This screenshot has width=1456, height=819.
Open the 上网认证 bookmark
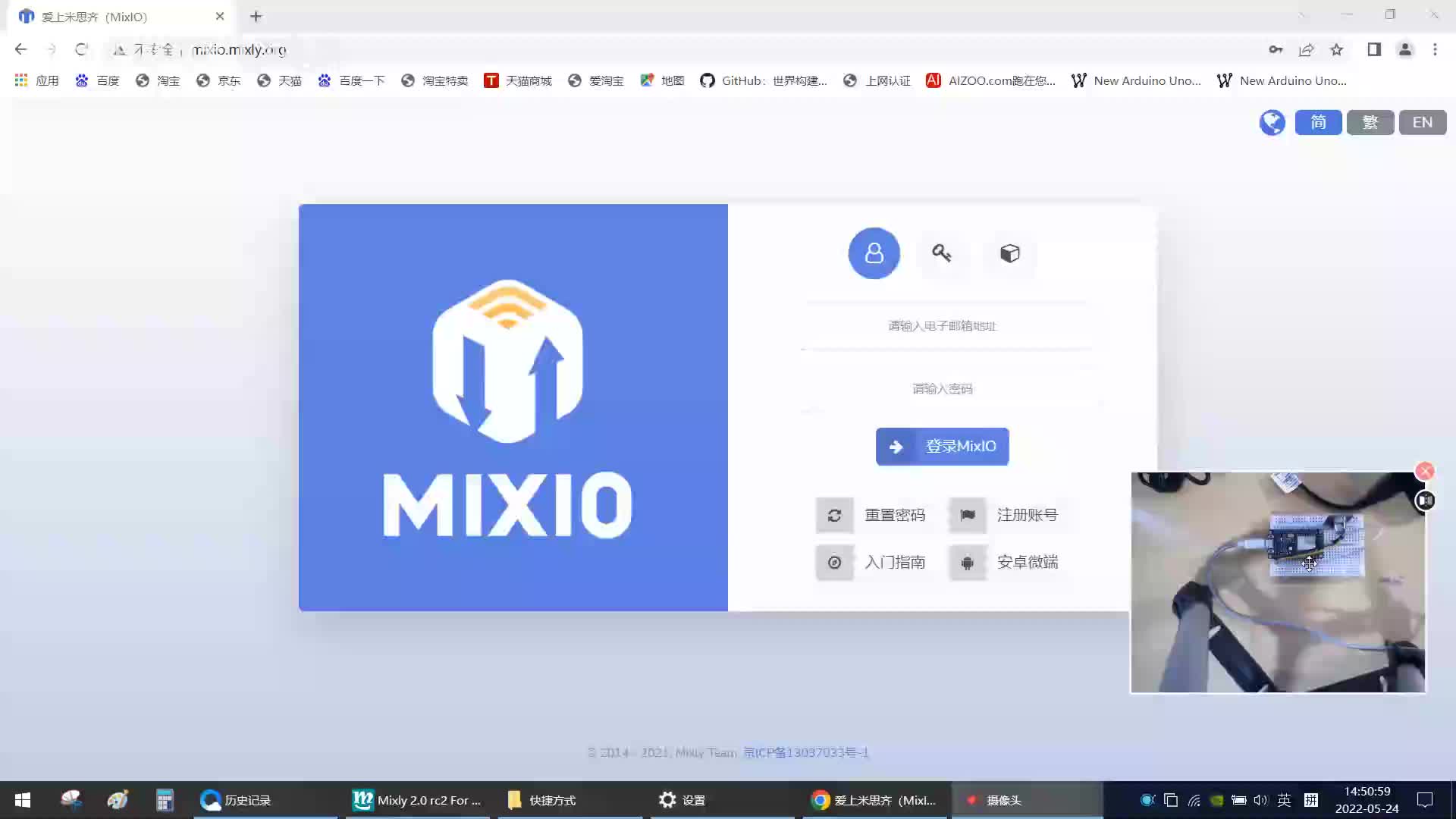pos(877,80)
